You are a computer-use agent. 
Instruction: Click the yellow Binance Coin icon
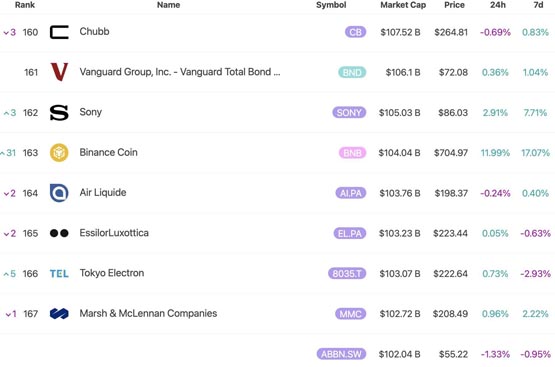tap(59, 153)
